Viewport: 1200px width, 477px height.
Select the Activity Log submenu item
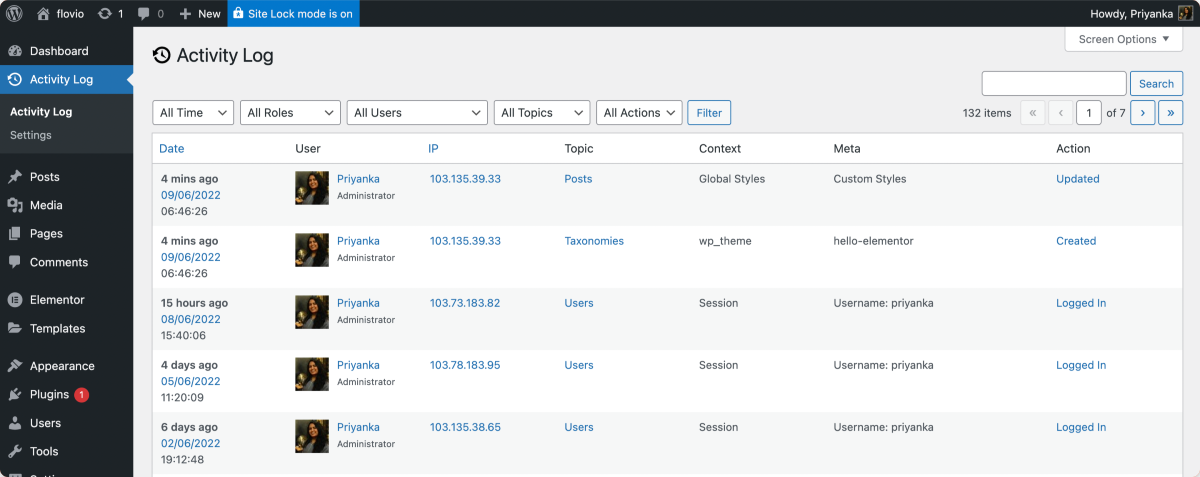[41, 112]
